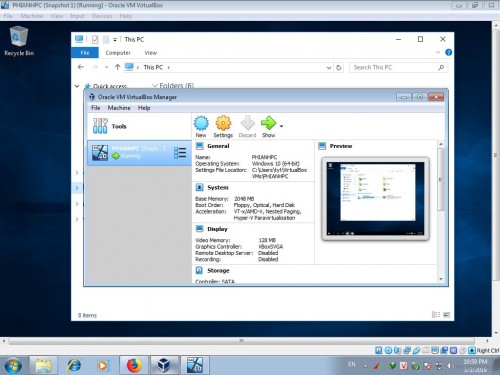The image size is (500, 375).
Task: Open Devices menu of VM window
Action: 102,16
